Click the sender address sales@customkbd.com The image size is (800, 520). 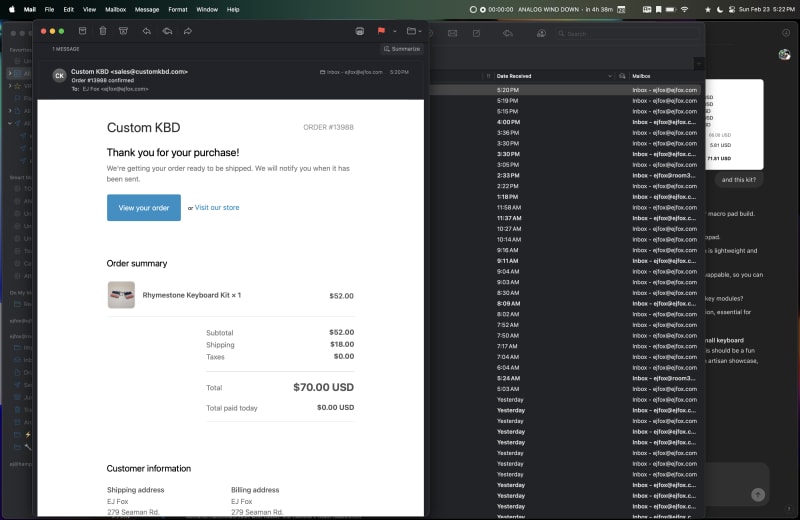click(x=149, y=72)
